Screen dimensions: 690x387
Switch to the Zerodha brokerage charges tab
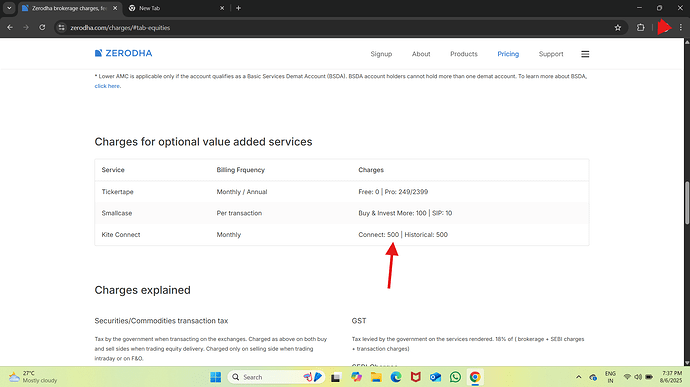(70, 8)
